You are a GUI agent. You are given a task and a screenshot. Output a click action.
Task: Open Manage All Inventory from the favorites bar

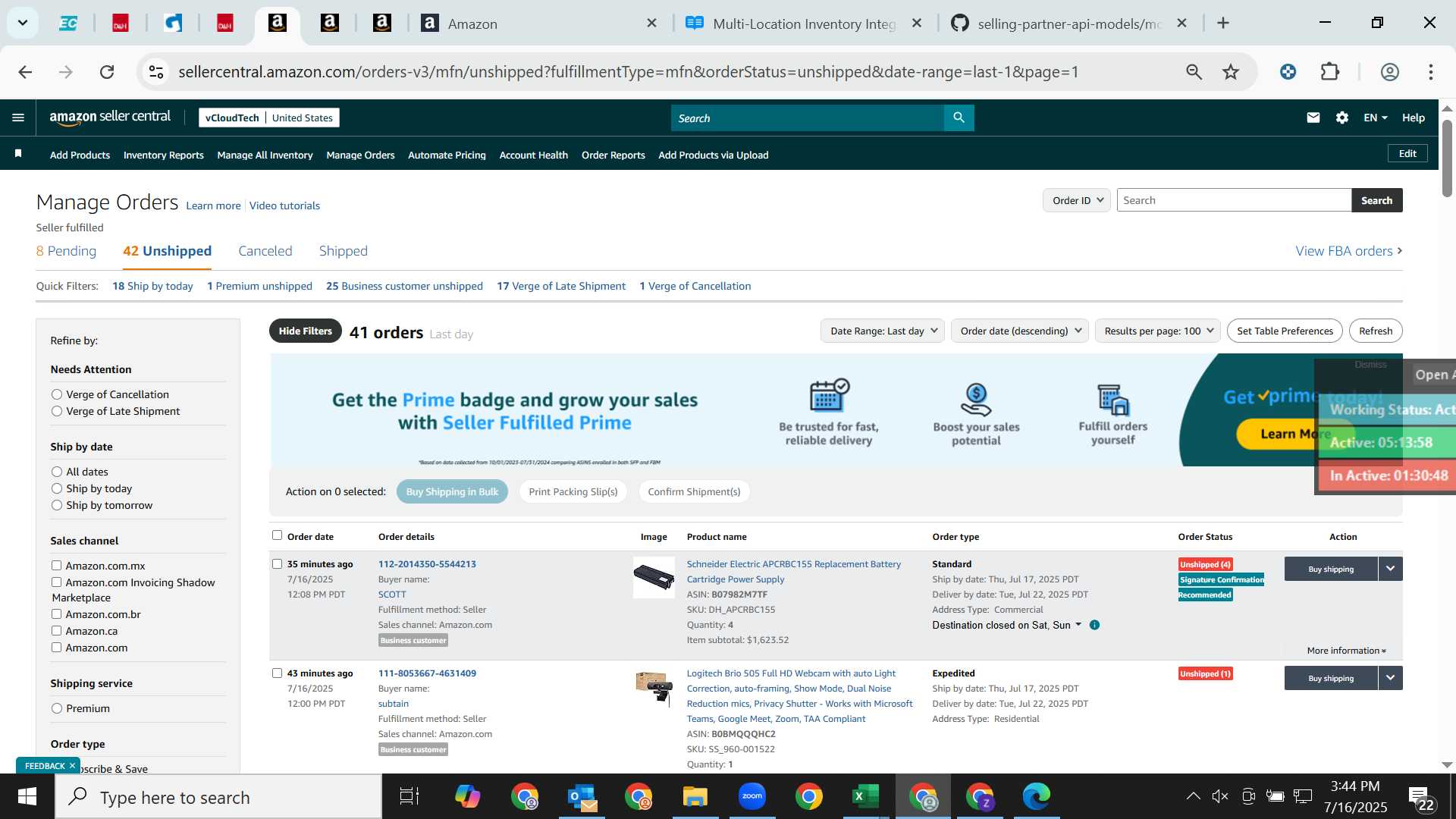click(265, 155)
